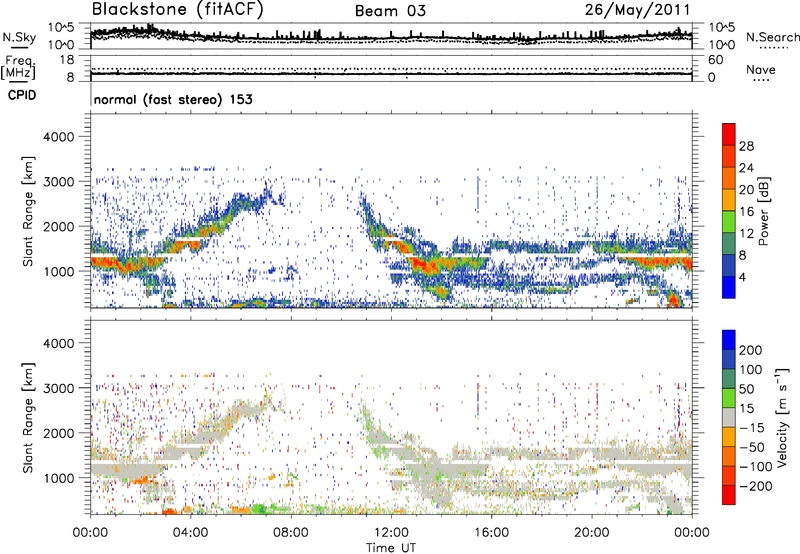800x554 pixels.
Task: Click the date "26/May/2011"
Action: pos(637,10)
